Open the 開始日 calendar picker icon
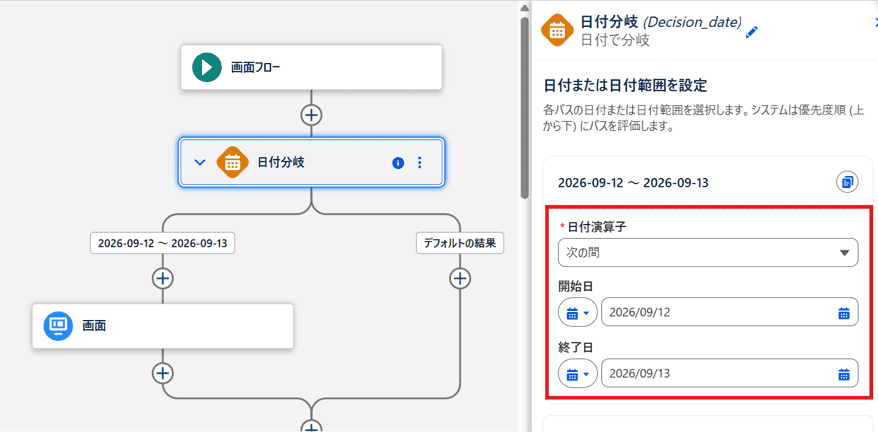878x432 pixels. (x=844, y=313)
